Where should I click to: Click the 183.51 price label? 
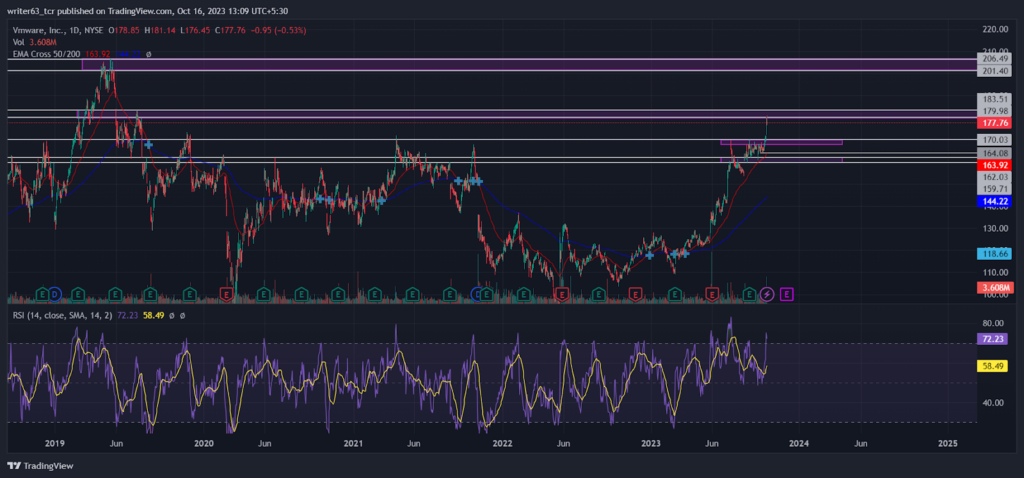click(994, 99)
